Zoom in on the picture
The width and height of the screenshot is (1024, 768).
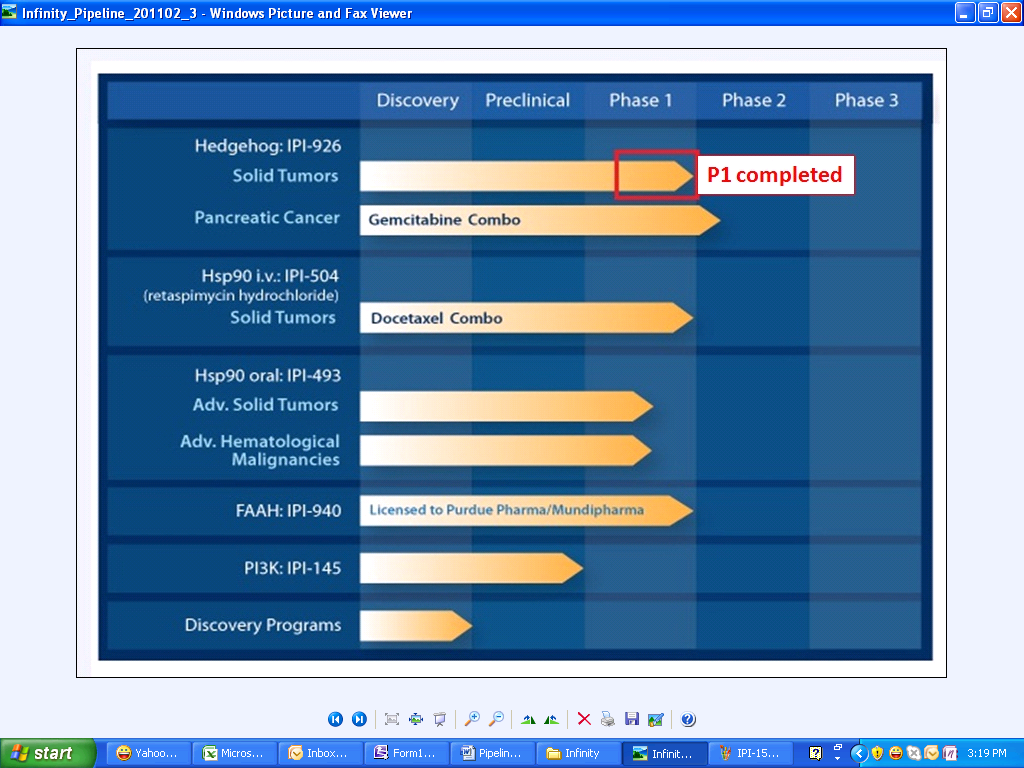coord(472,719)
